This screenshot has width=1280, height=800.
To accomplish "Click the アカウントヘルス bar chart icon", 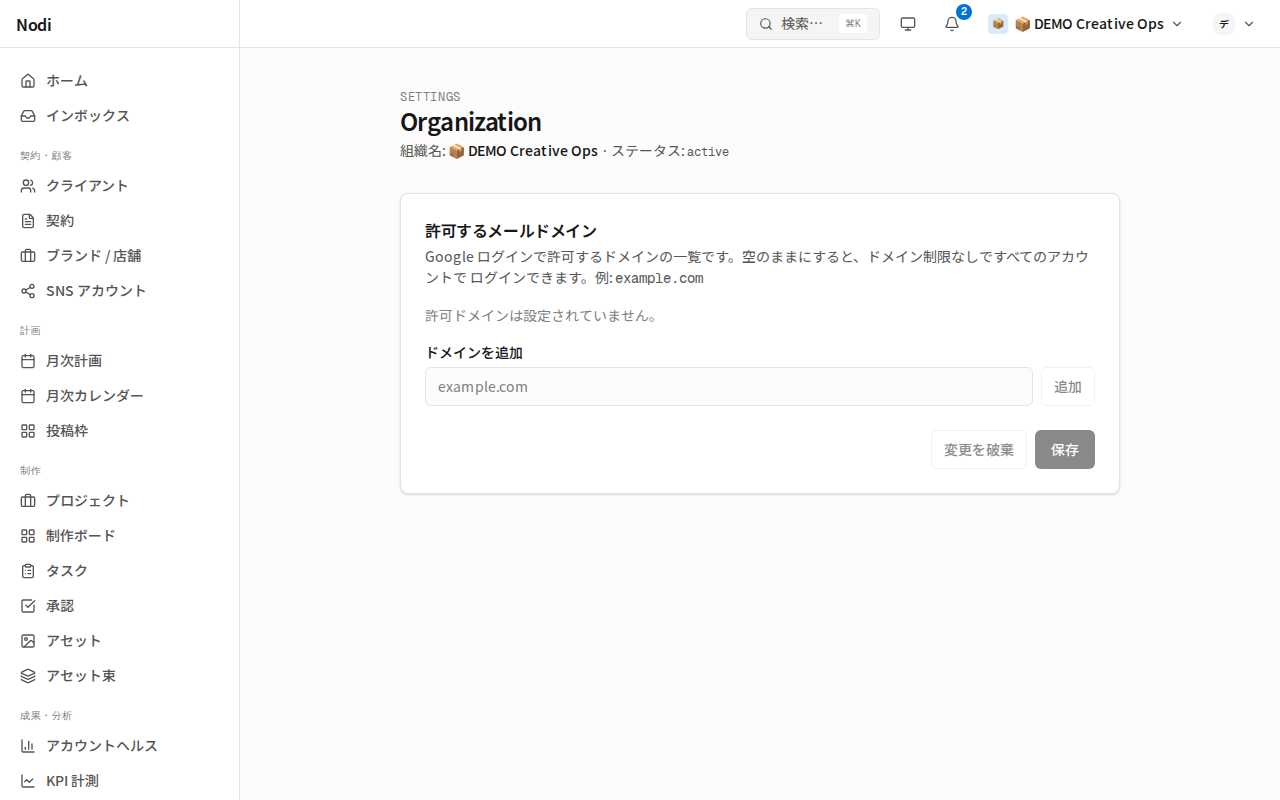I will (x=28, y=746).
